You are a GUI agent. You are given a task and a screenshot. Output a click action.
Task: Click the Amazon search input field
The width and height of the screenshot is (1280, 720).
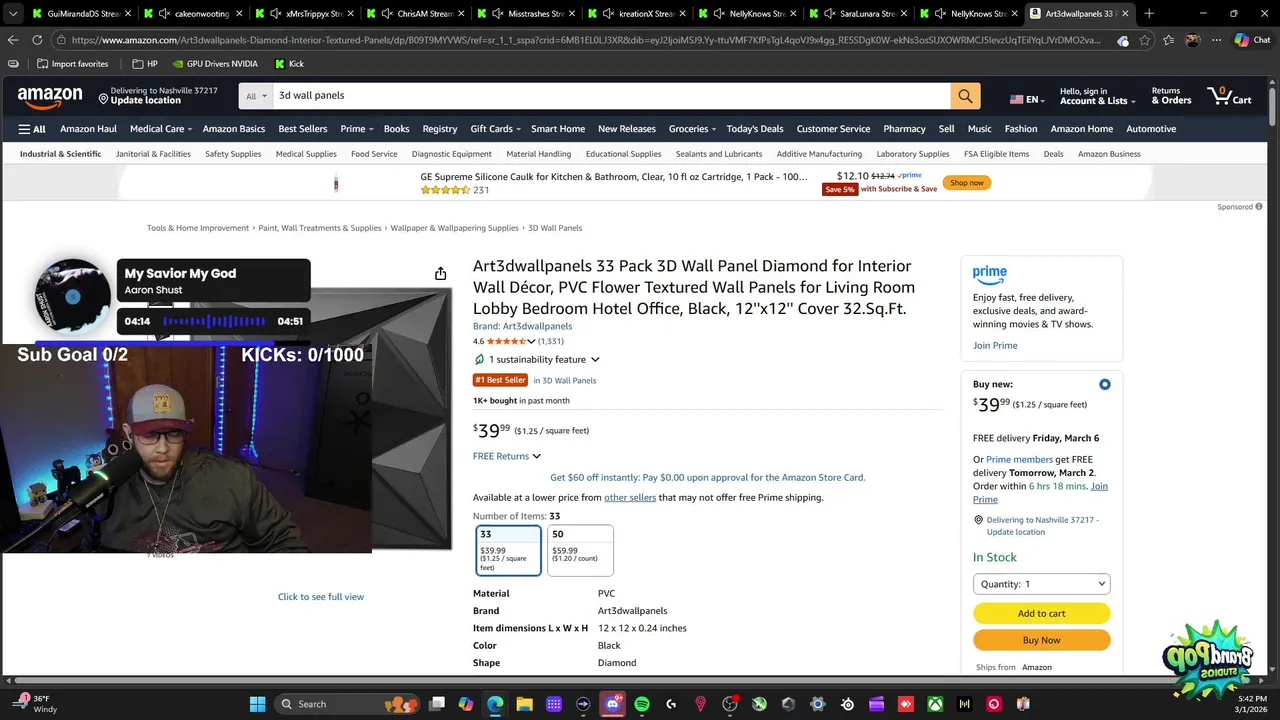coord(611,96)
